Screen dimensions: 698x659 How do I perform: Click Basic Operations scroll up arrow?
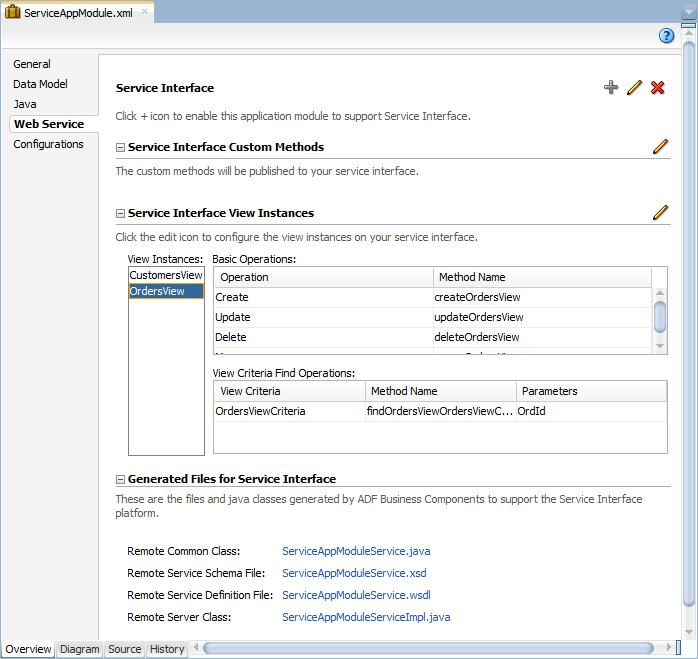(660, 293)
